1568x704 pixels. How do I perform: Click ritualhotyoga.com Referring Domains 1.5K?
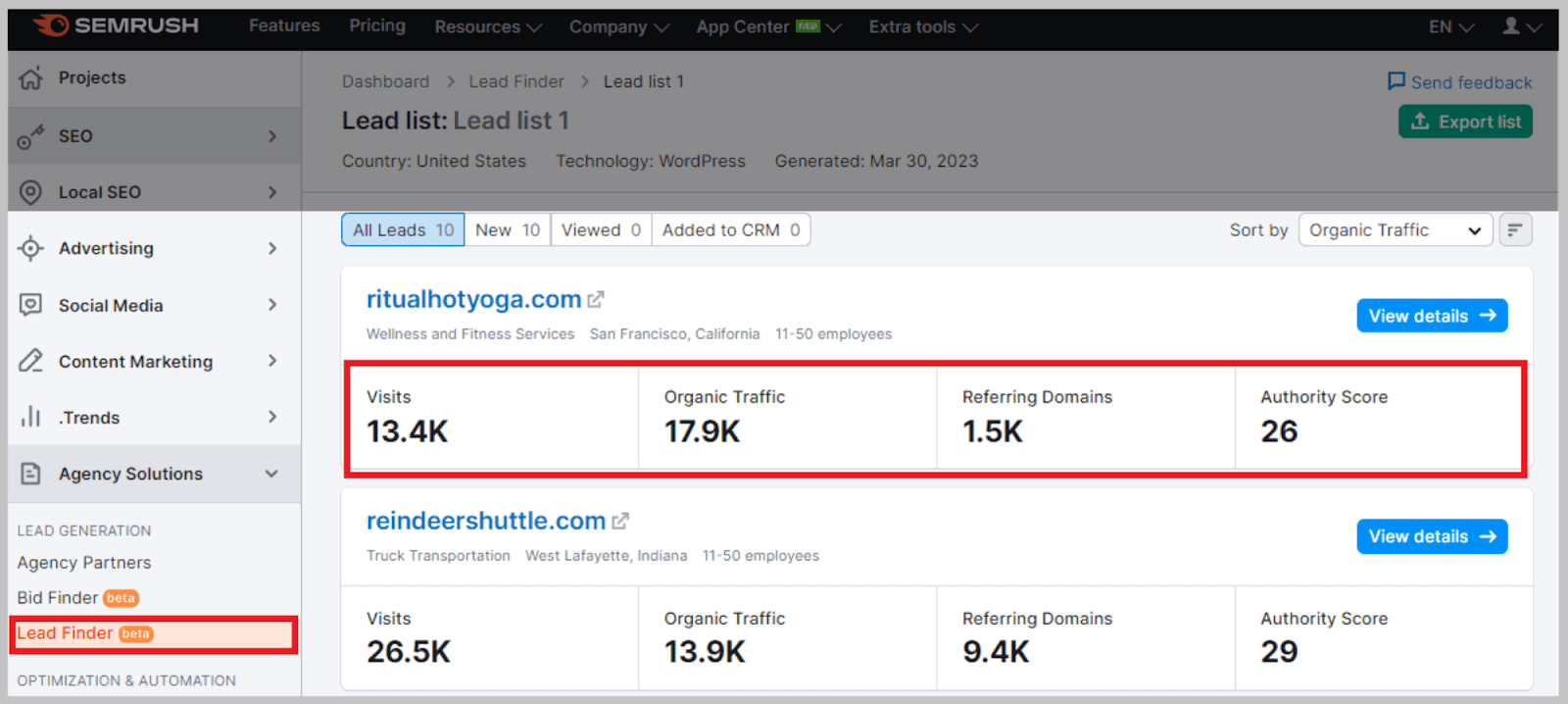(993, 431)
